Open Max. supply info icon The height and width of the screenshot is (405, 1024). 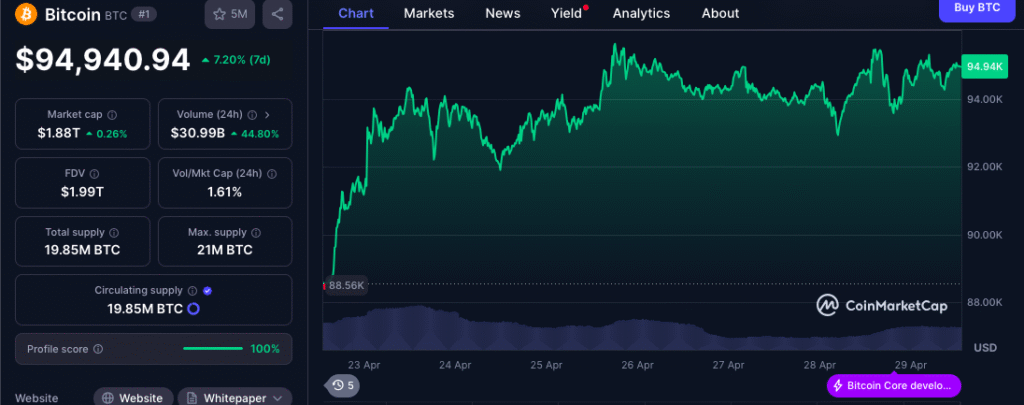click(x=256, y=233)
